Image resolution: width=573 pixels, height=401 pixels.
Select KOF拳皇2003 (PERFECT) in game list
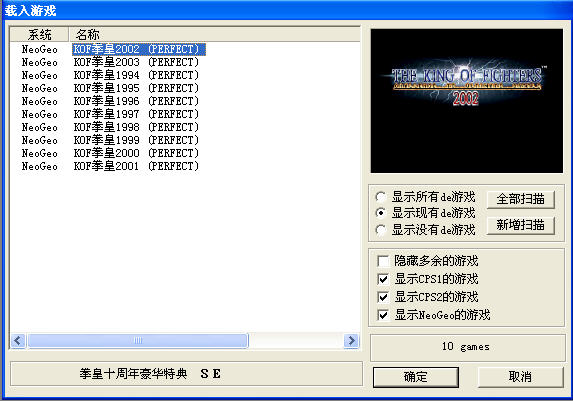click(x=136, y=62)
